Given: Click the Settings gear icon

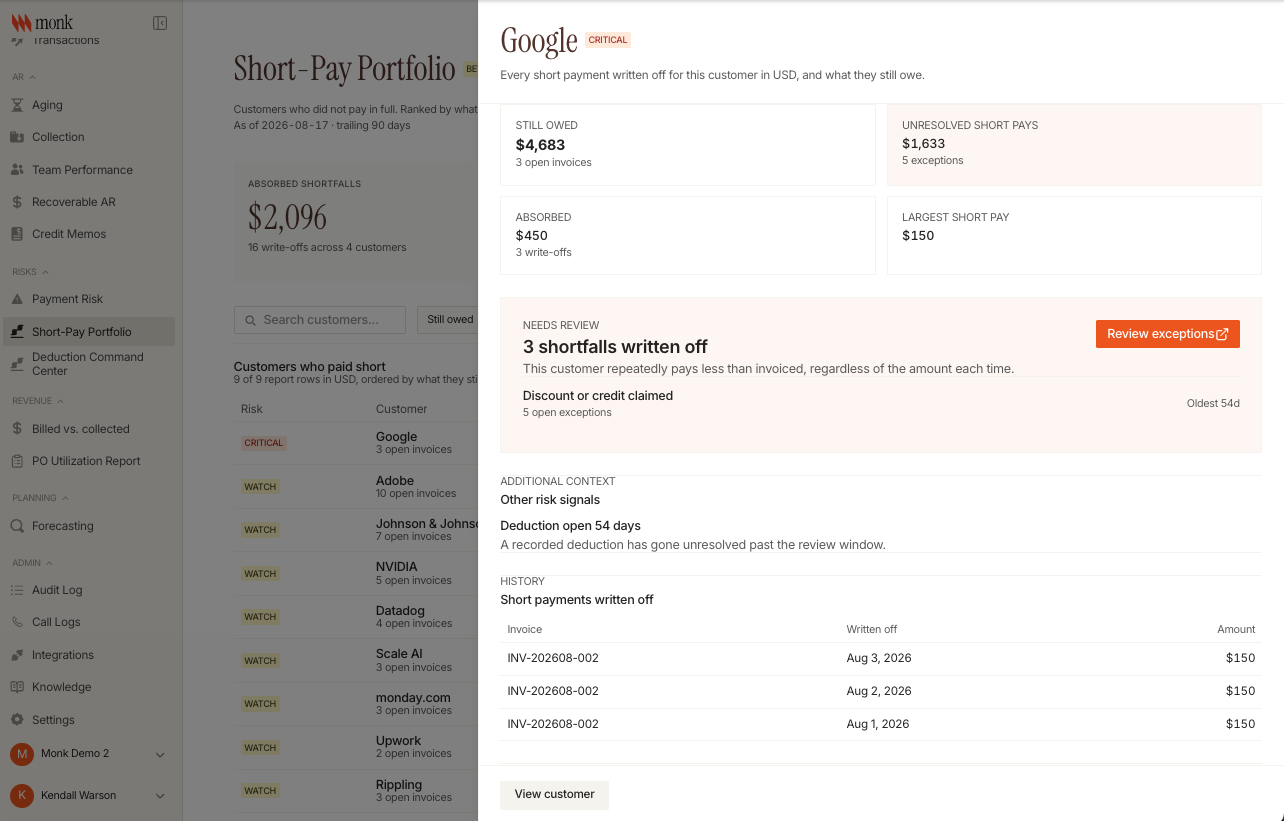Looking at the screenshot, I should tap(17, 720).
